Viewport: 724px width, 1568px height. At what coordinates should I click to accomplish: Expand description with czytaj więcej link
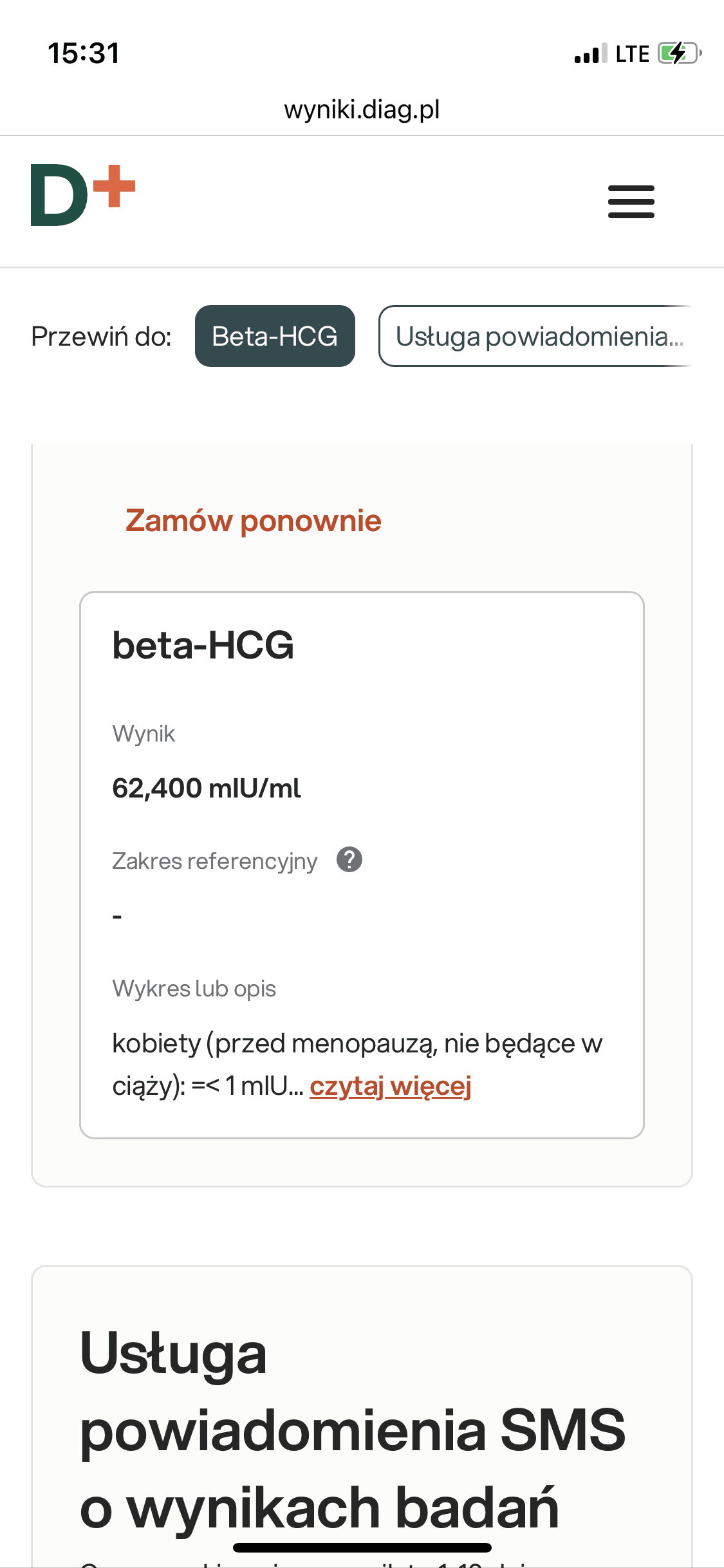point(390,1086)
